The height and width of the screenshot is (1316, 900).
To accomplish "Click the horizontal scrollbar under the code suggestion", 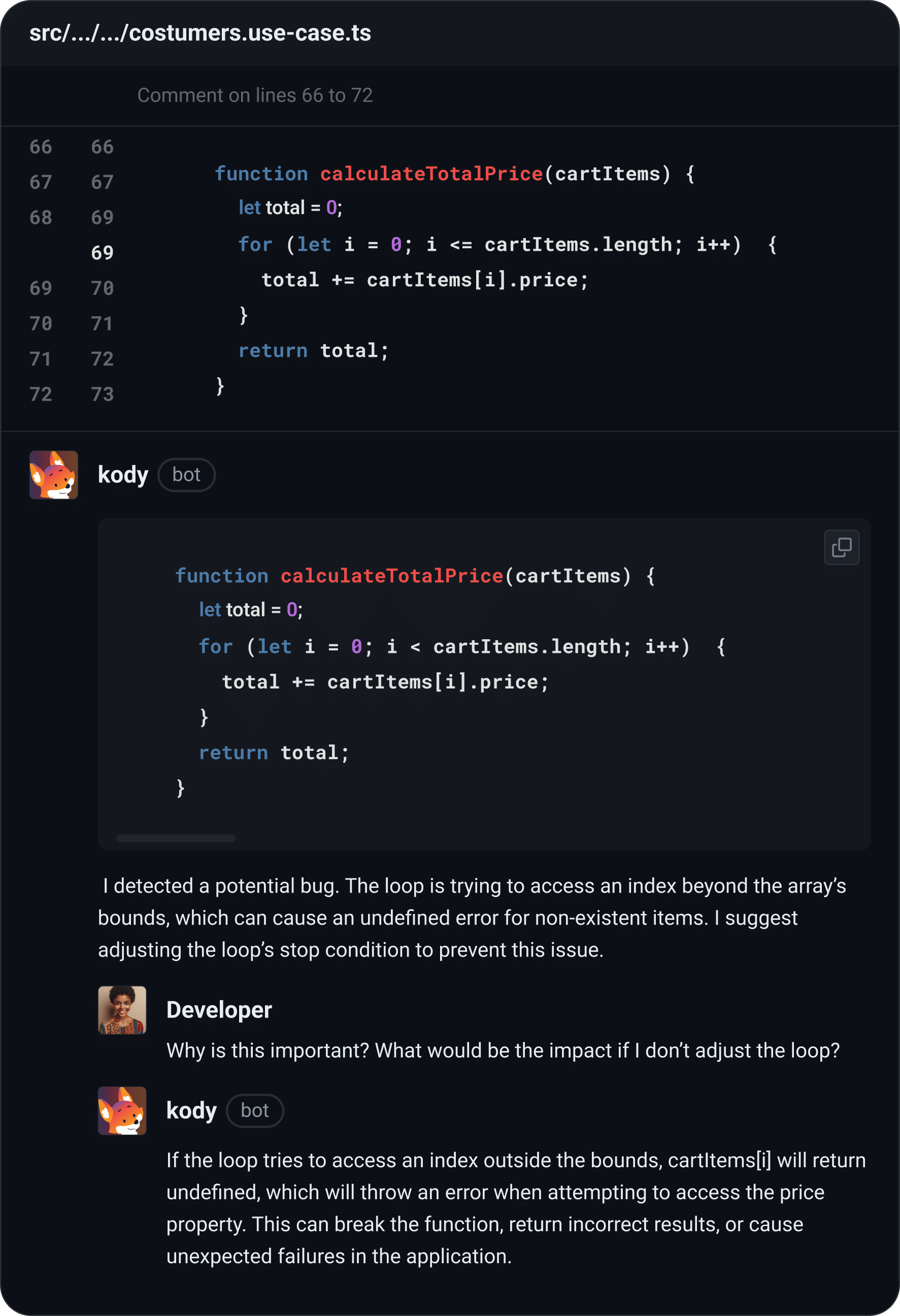I will pyautogui.click(x=176, y=838).
